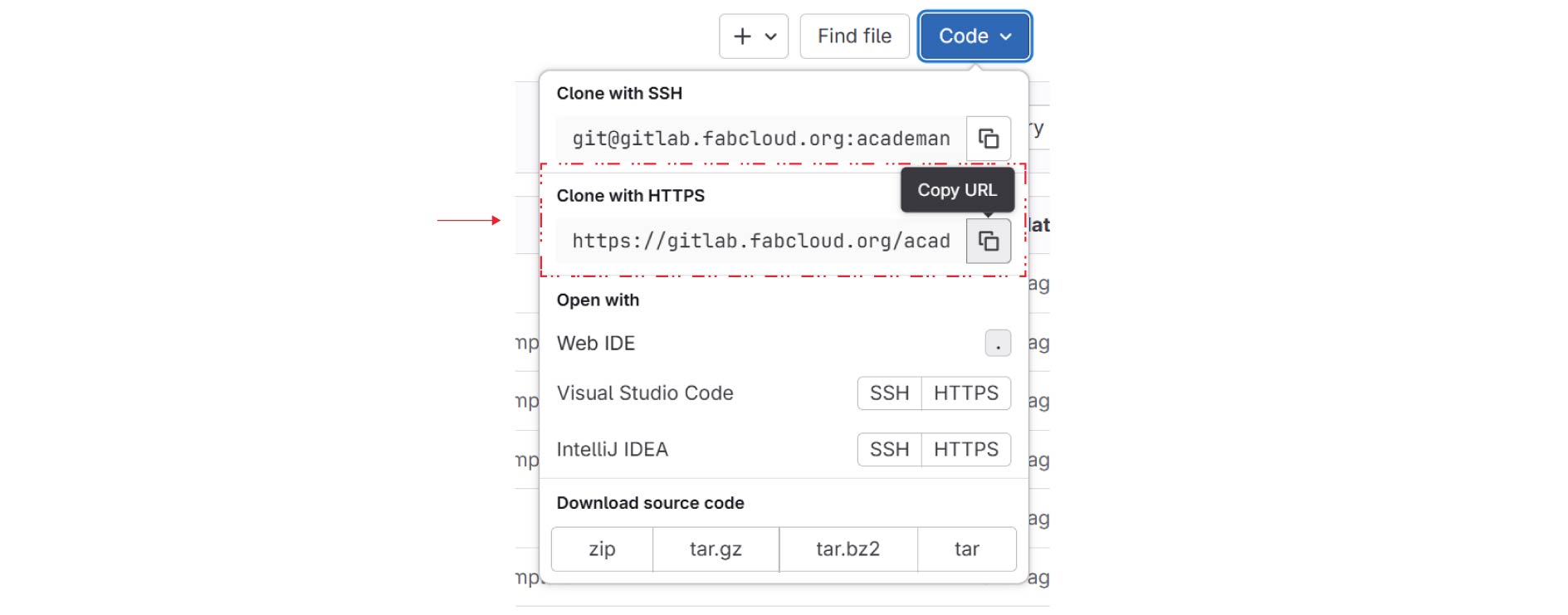The image size is (1568, 615).
Task: Copy the SSH clone URL
Action: (x=988, y=139)
